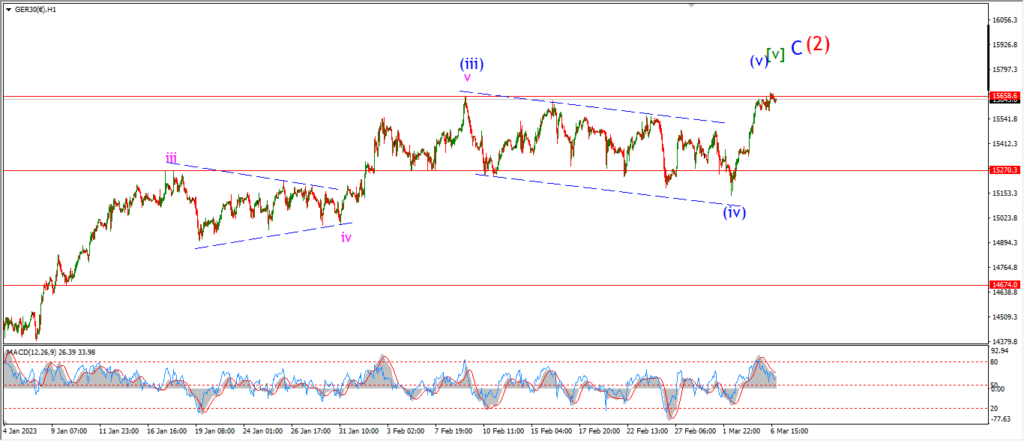Click the 14674.0 red price tag

[1004, 285]
